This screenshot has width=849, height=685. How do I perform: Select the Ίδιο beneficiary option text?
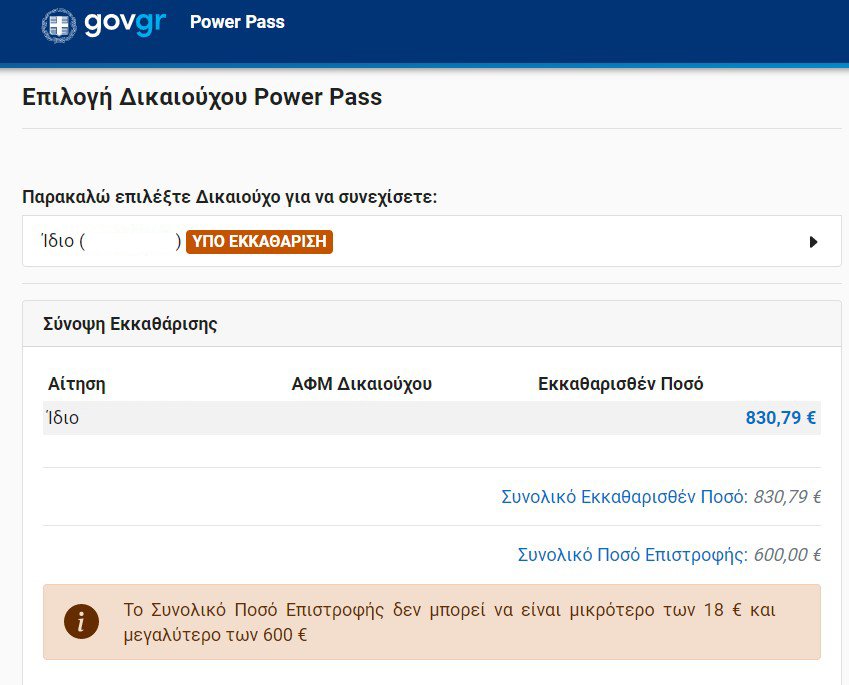(111, 240)
